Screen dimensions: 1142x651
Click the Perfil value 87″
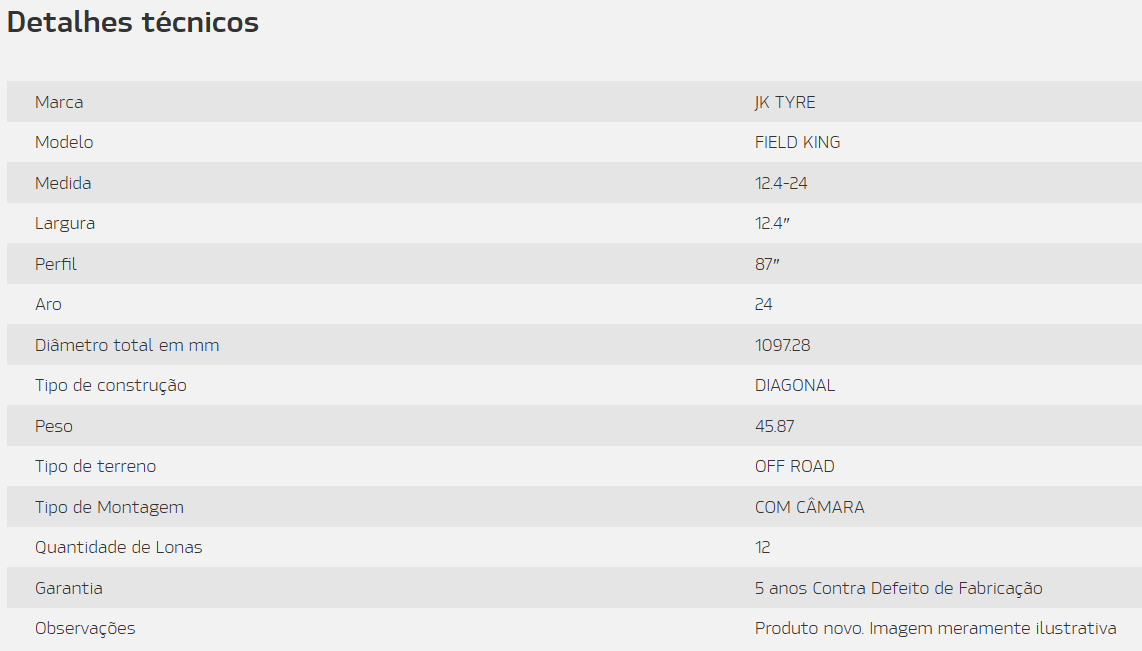click(x=767, y=264)
